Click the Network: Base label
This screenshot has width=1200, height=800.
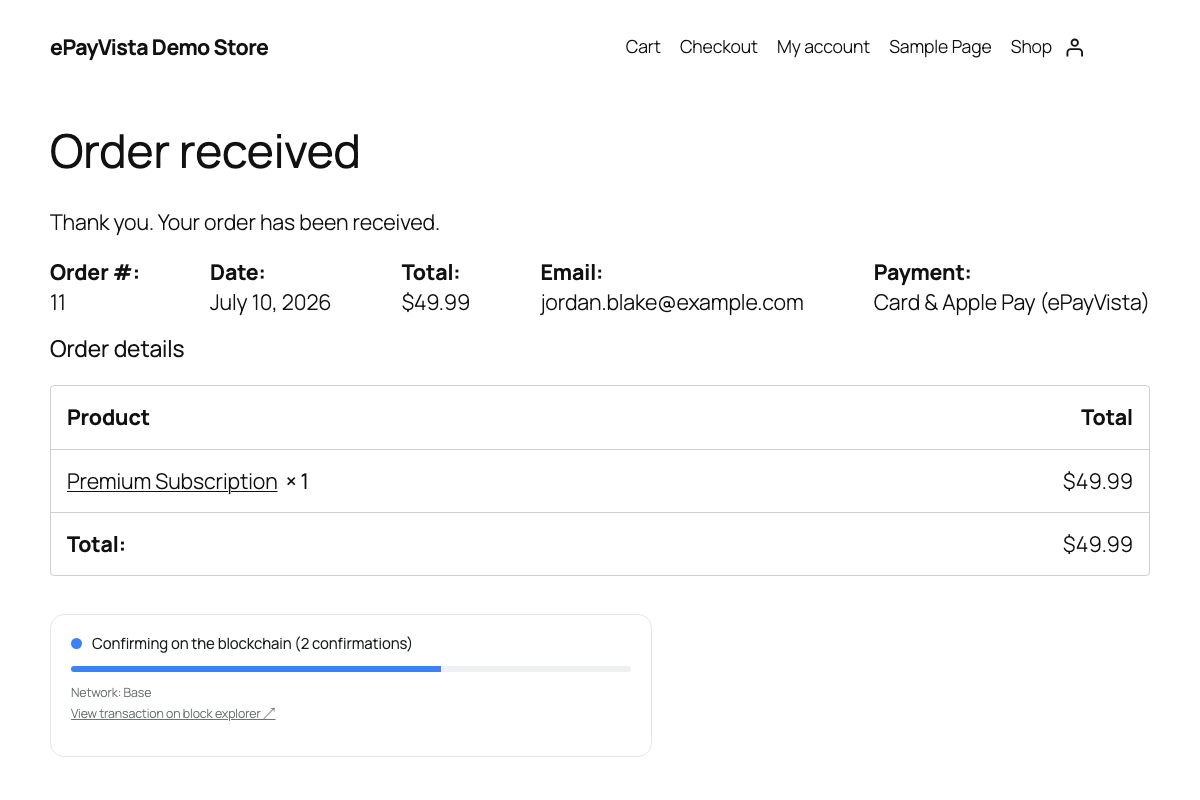click(x=111, y=692)
